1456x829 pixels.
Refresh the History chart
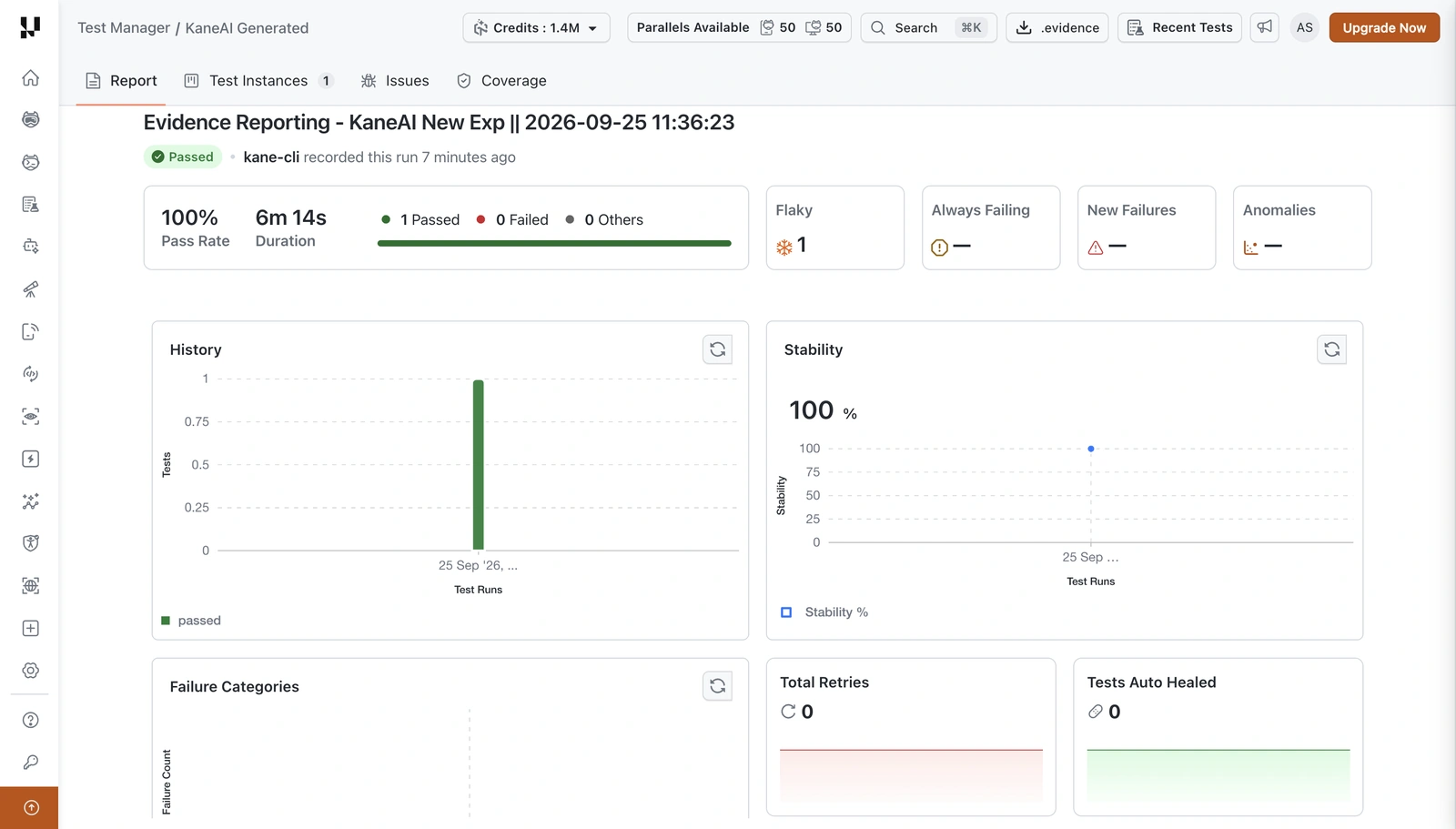coord(717,349)
